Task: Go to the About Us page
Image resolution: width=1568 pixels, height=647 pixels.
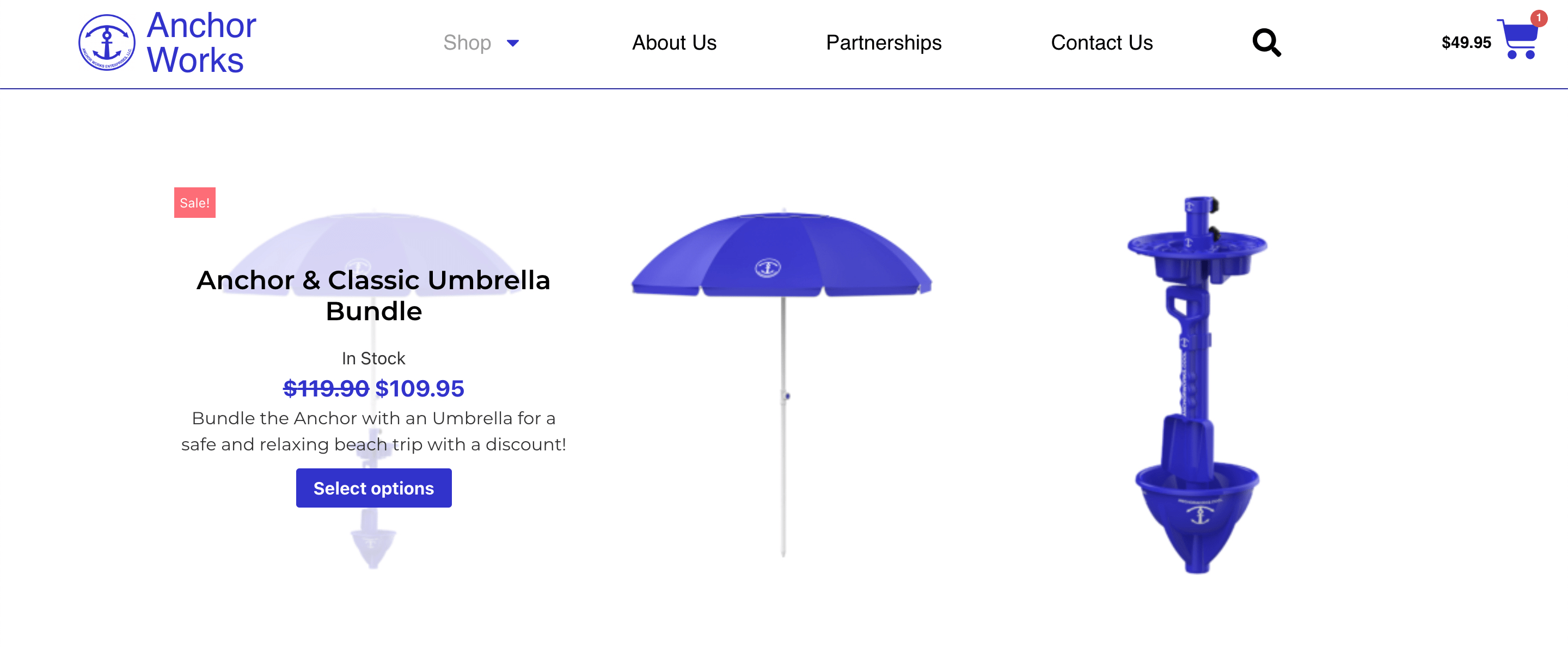Action: point(674,42)
